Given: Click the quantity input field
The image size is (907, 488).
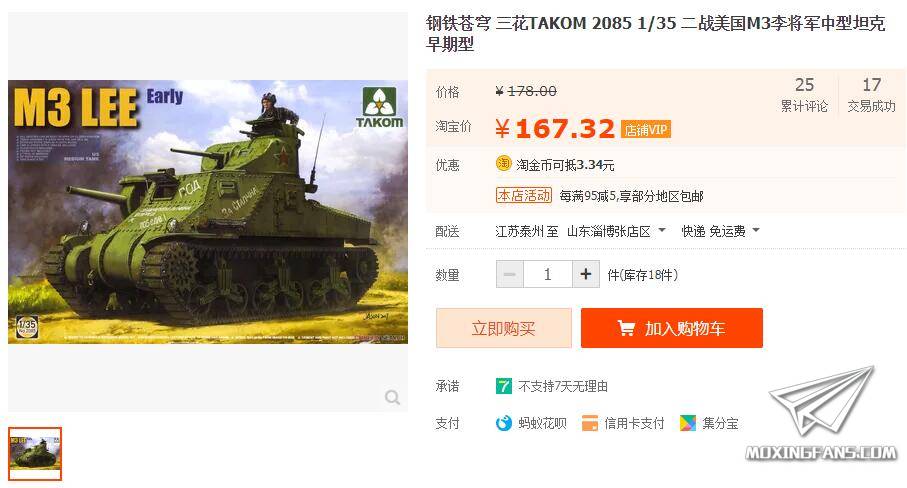Looking at the screenshot, I should coord(548,274).
